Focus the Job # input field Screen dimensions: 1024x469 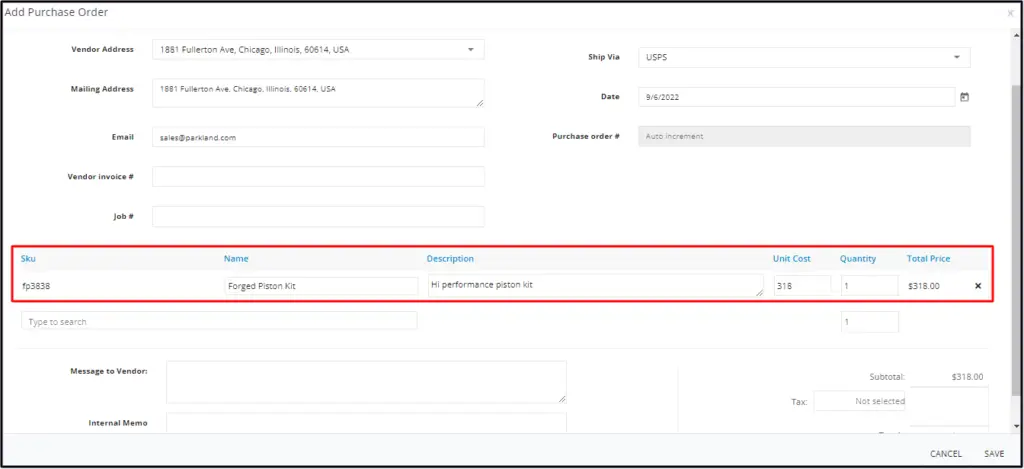(318, 216)
